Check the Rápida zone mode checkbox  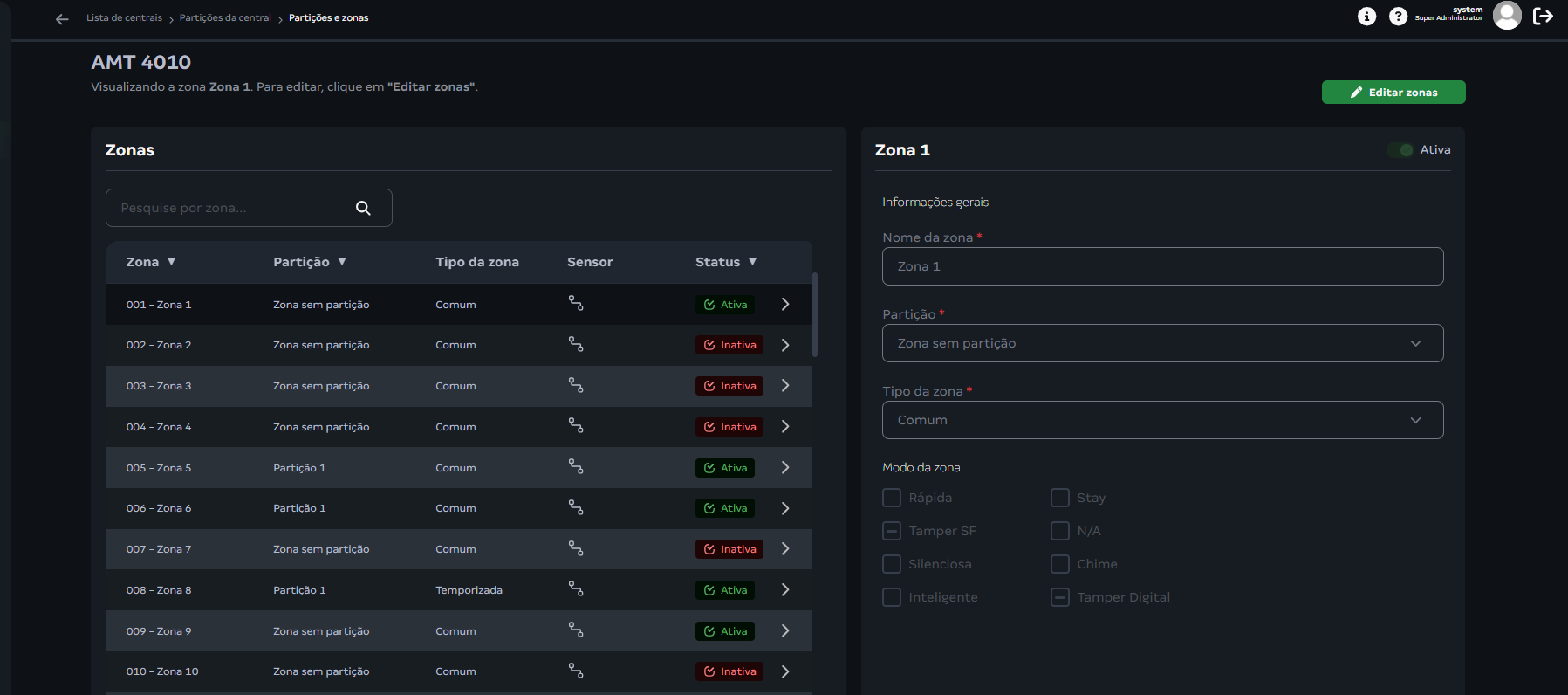(892, 498)
